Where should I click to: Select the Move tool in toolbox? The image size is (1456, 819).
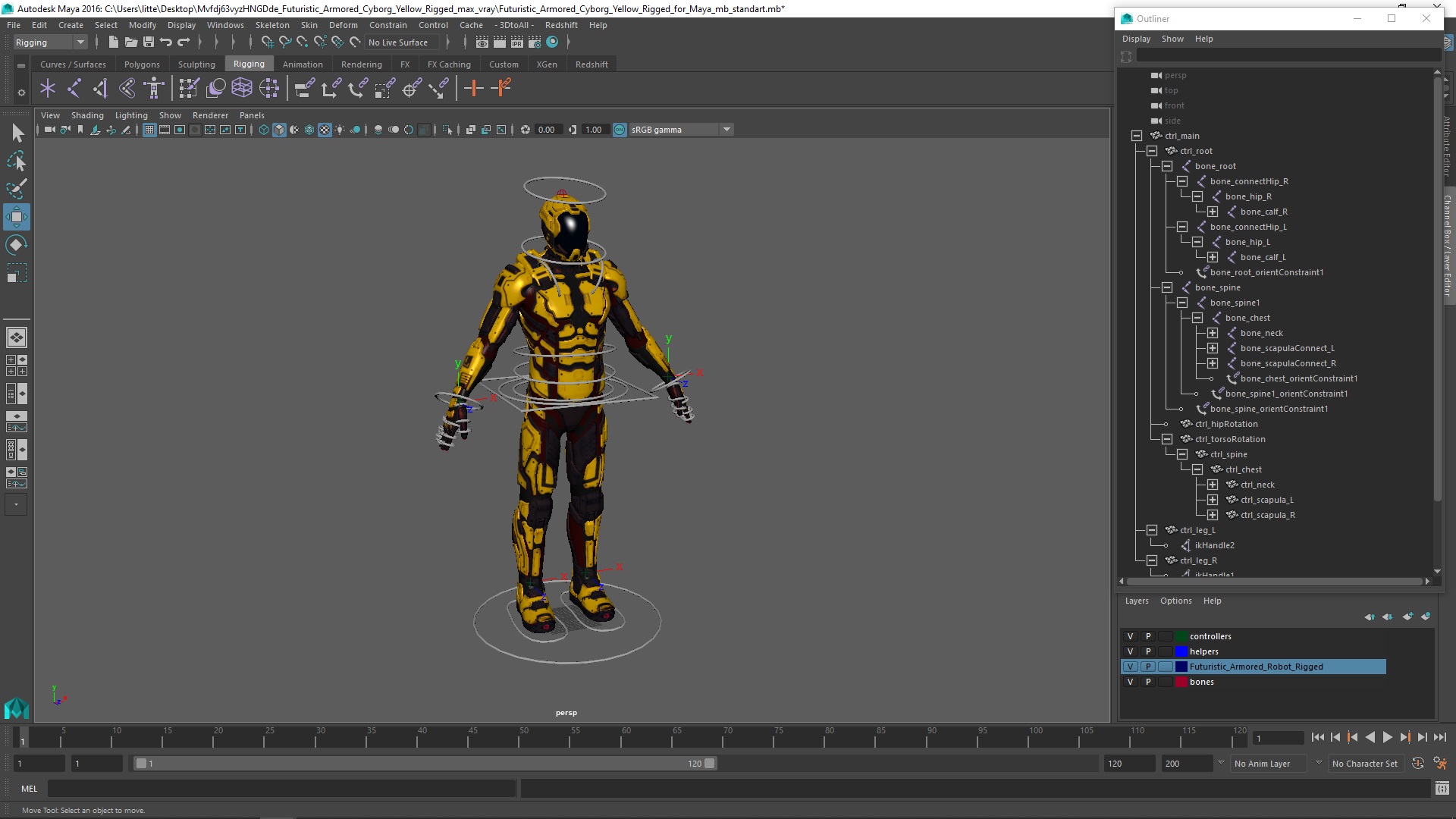[x=17, y=217]
